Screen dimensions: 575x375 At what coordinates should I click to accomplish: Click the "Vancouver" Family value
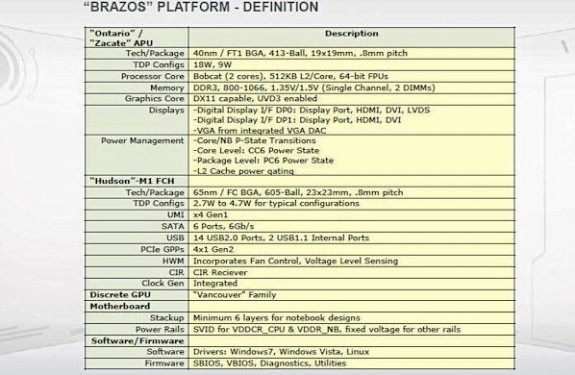234,295
